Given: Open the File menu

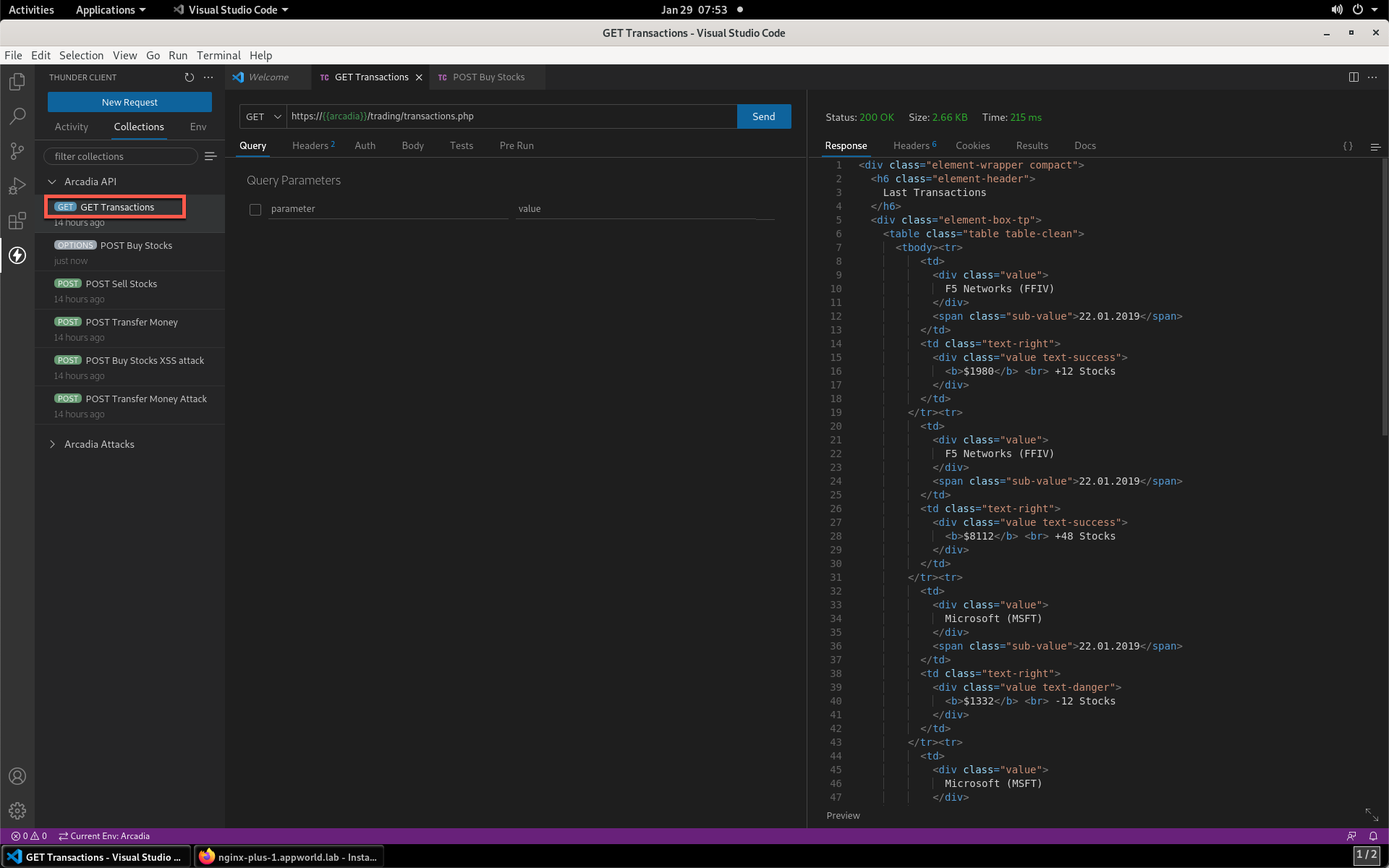Looking at the screenshot, I should pyautogui.click(x=13, y=56).
